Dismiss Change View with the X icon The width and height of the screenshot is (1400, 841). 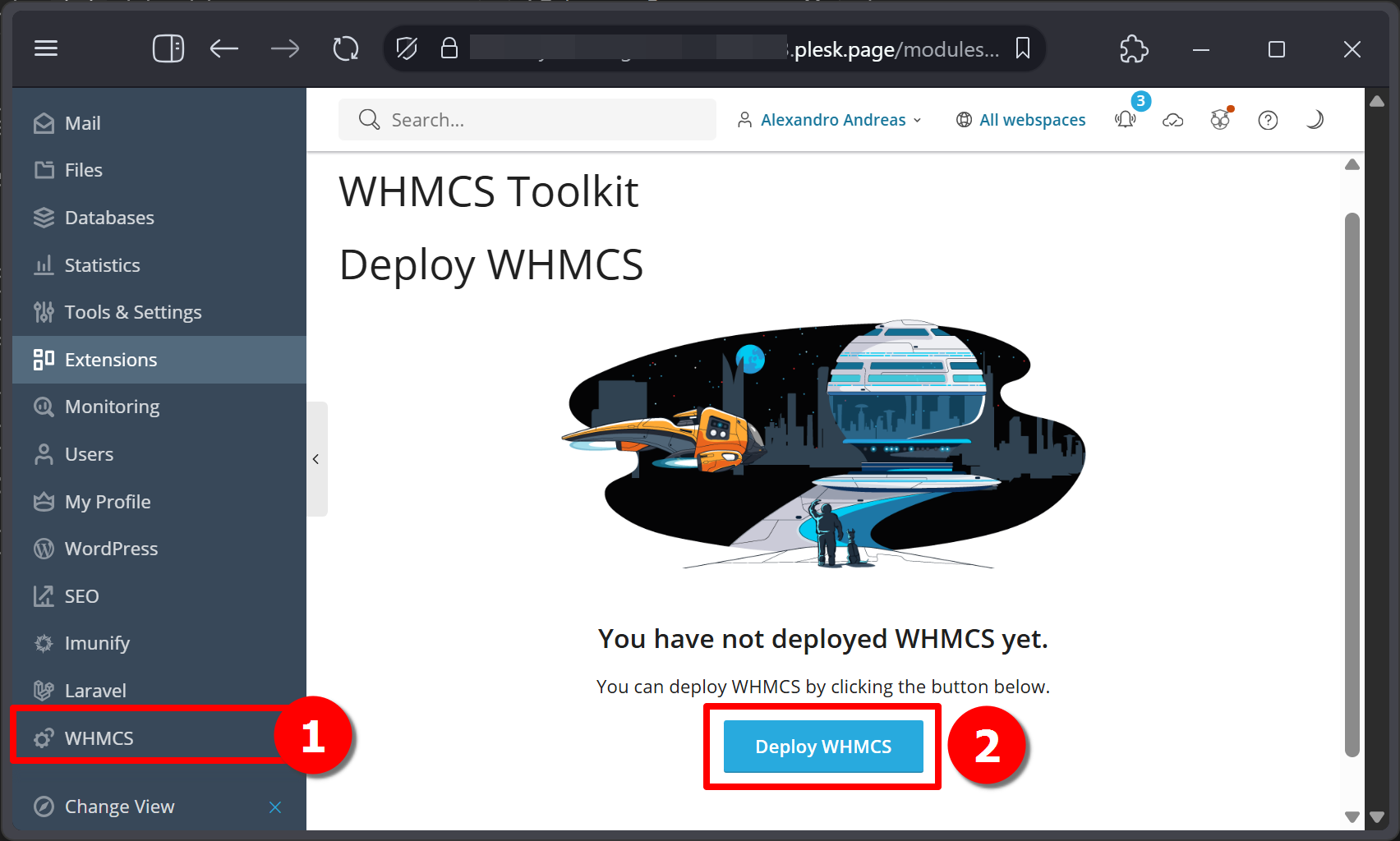(275, 807)
